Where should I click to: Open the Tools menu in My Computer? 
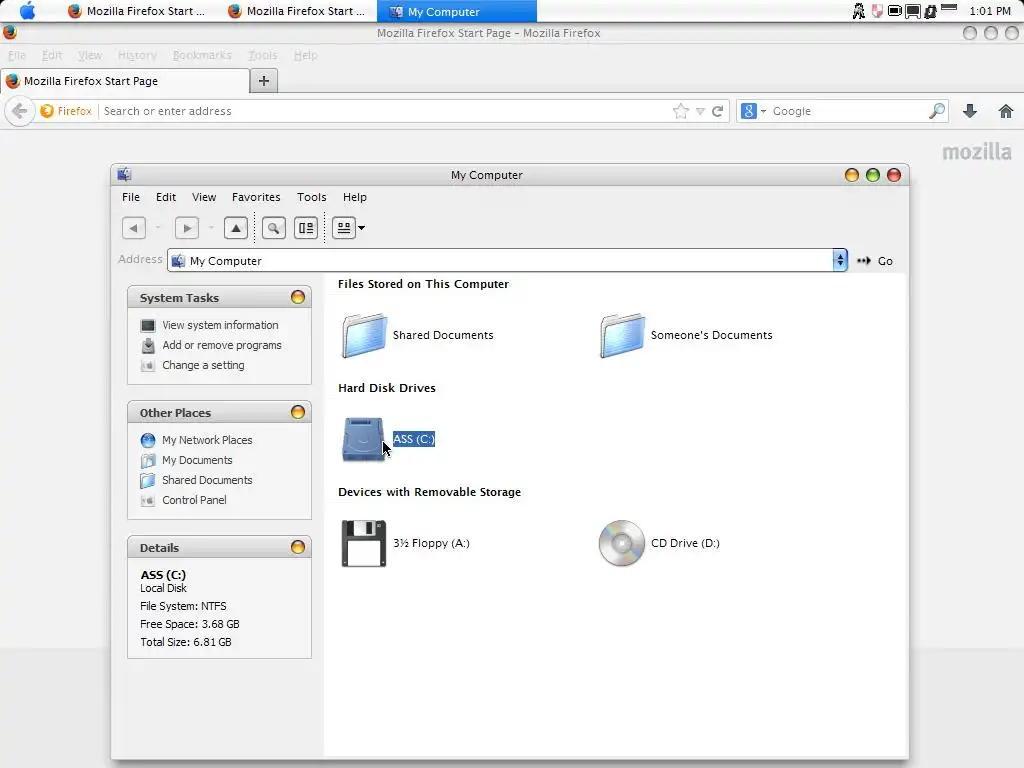click(312, 197)
